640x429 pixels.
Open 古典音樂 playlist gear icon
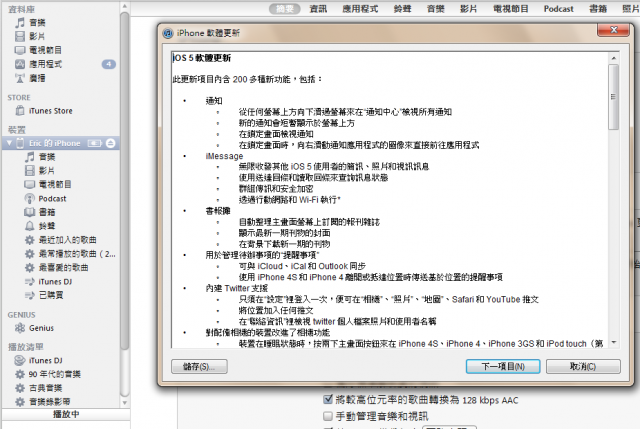(x=20, y=388)
